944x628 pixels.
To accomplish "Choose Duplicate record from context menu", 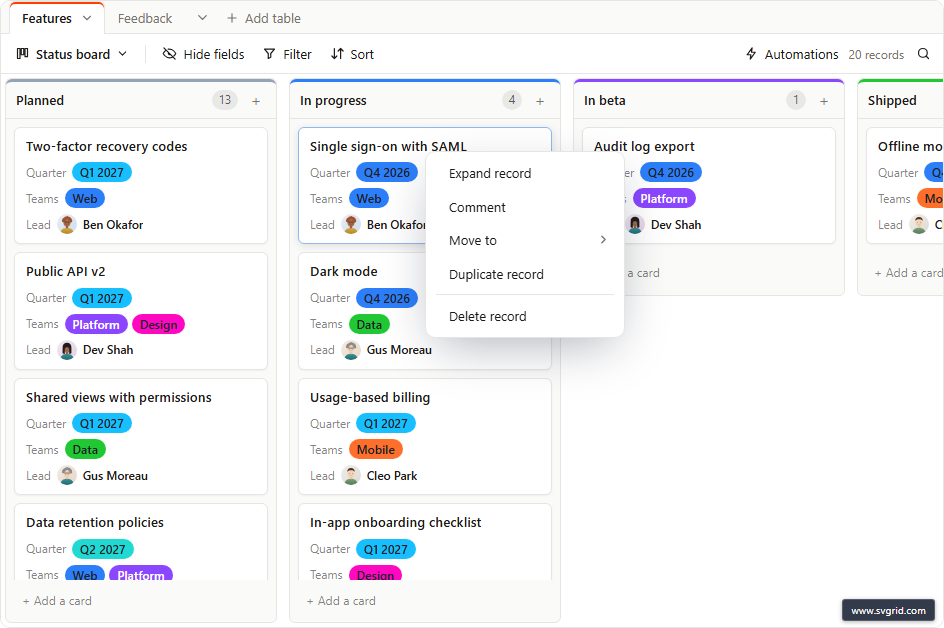I will tap(524, 274).
